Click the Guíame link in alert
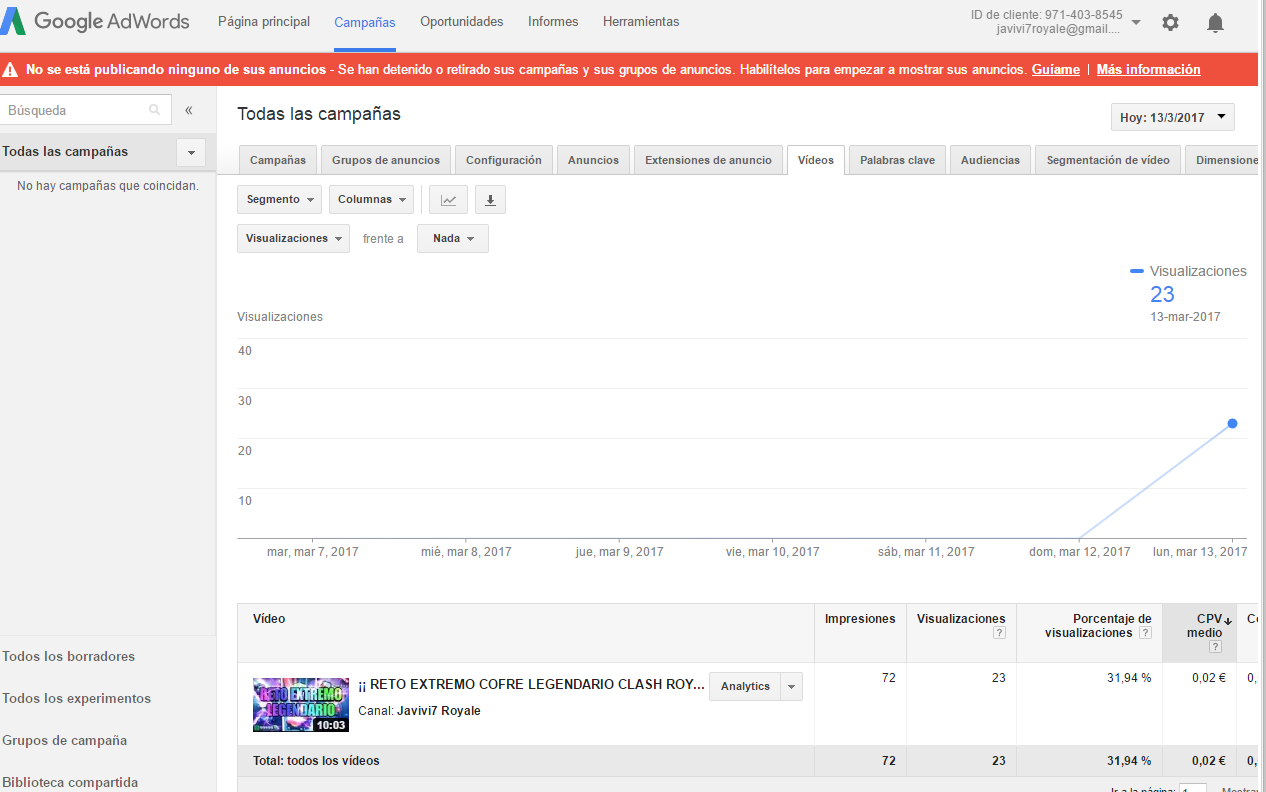The image size is (1266, 792). click(1056, 70)
